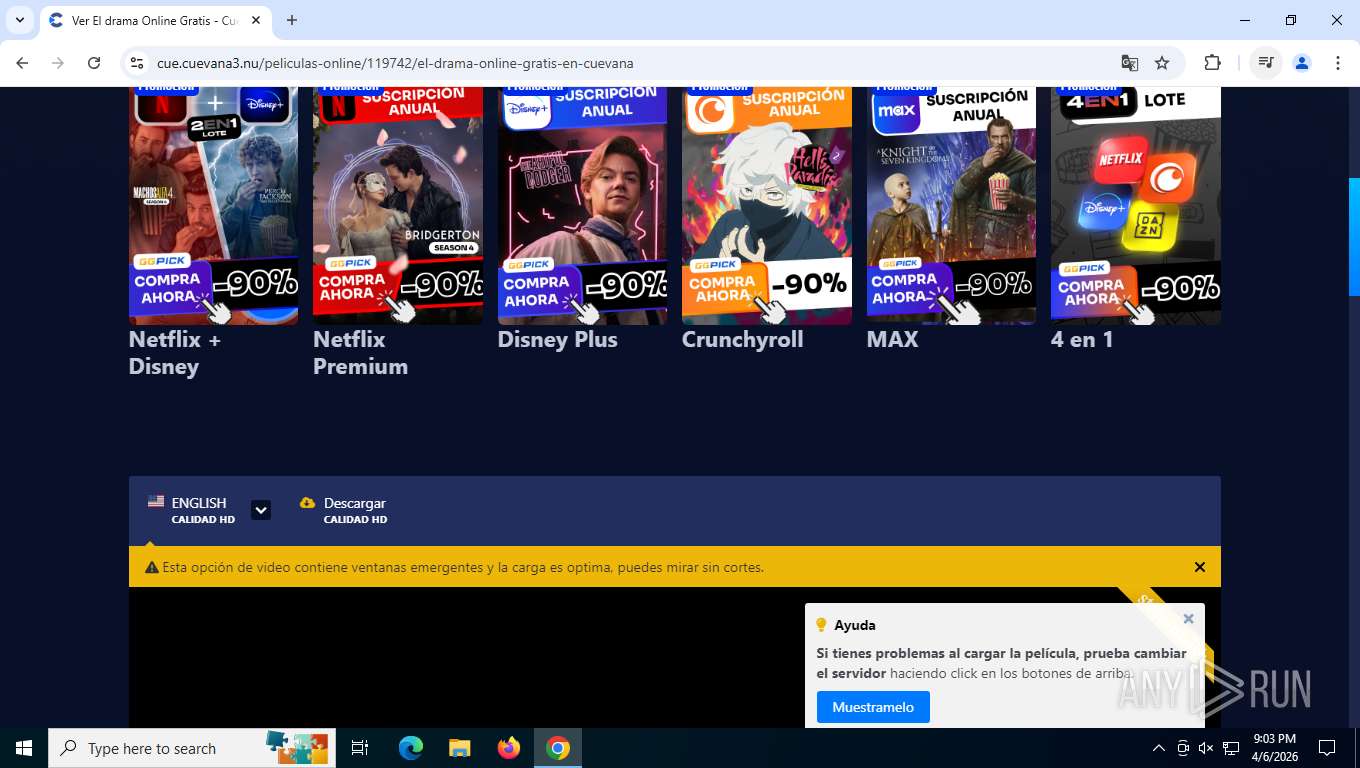Select the Descargar Calidad HD tab

click(x=343, y=510)
